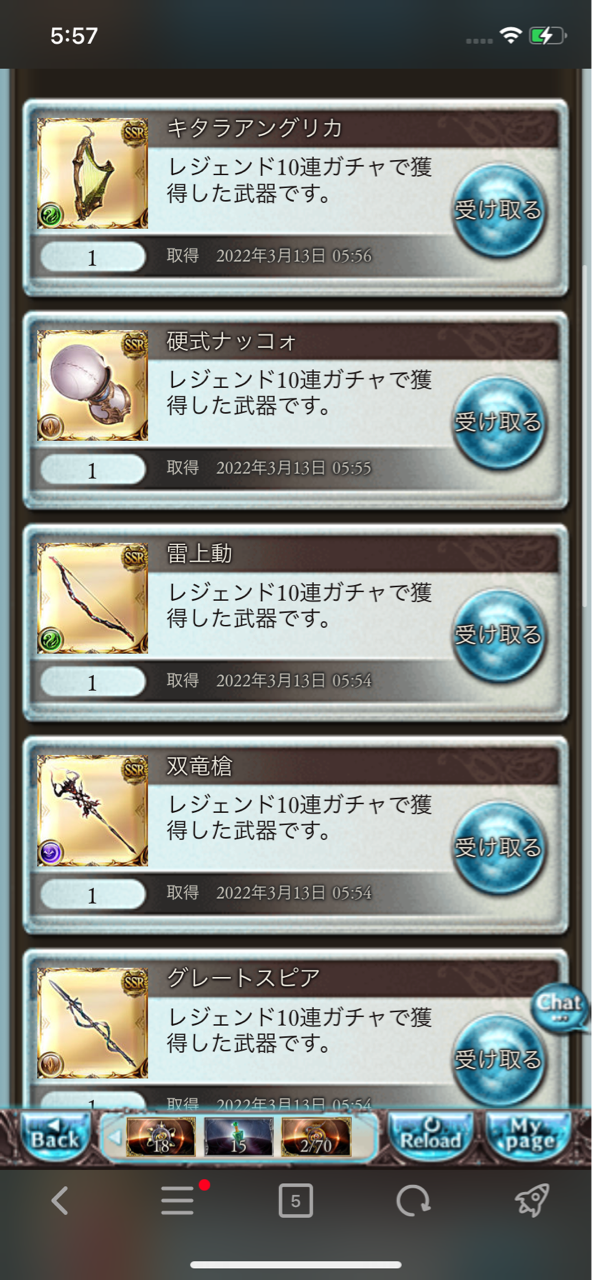
Task: Tap the 雷上動 bow weapon thumbnail
Action: [x=92, y=598]
